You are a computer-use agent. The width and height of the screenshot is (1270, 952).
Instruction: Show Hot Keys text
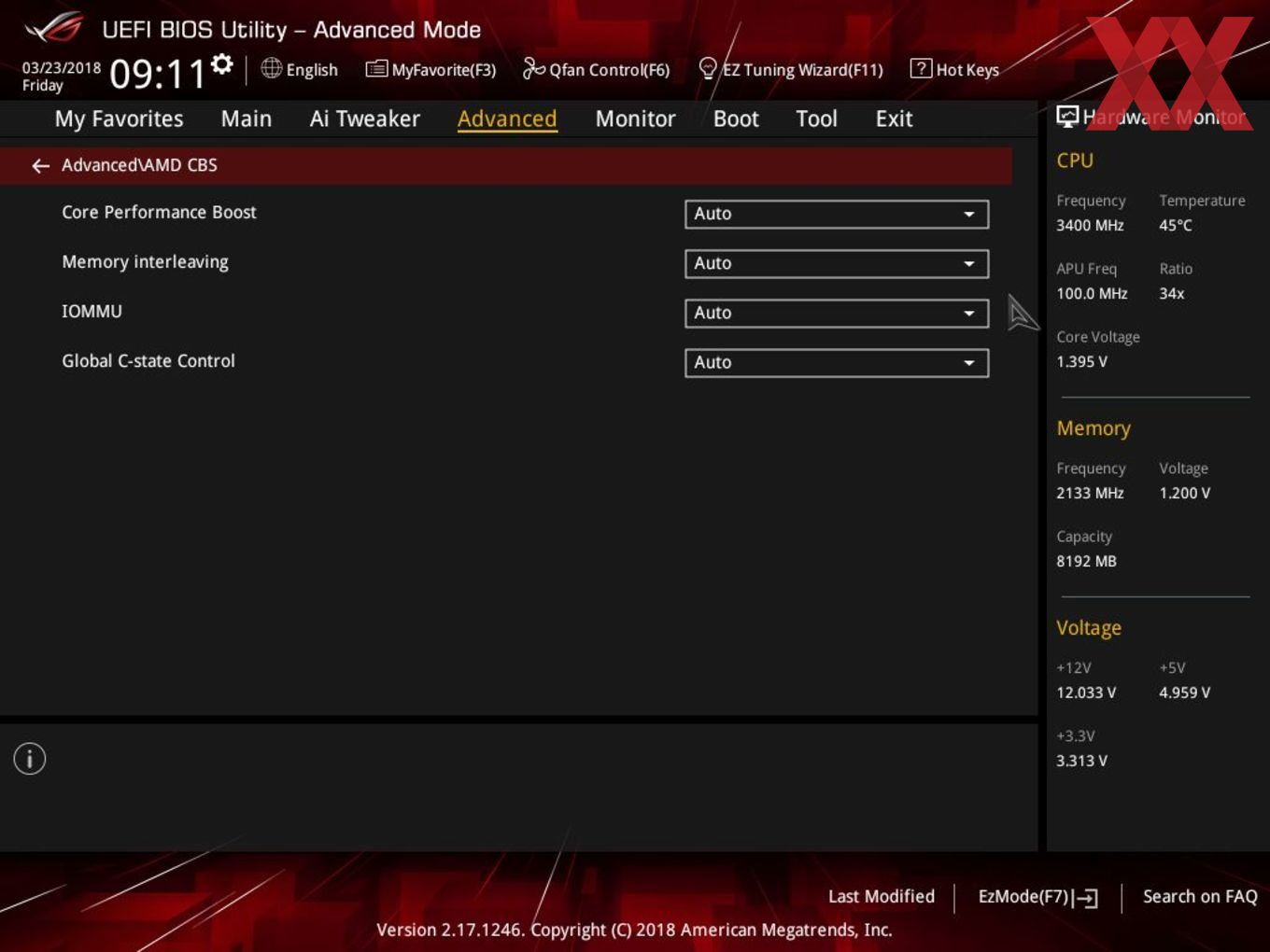[967, 70]
